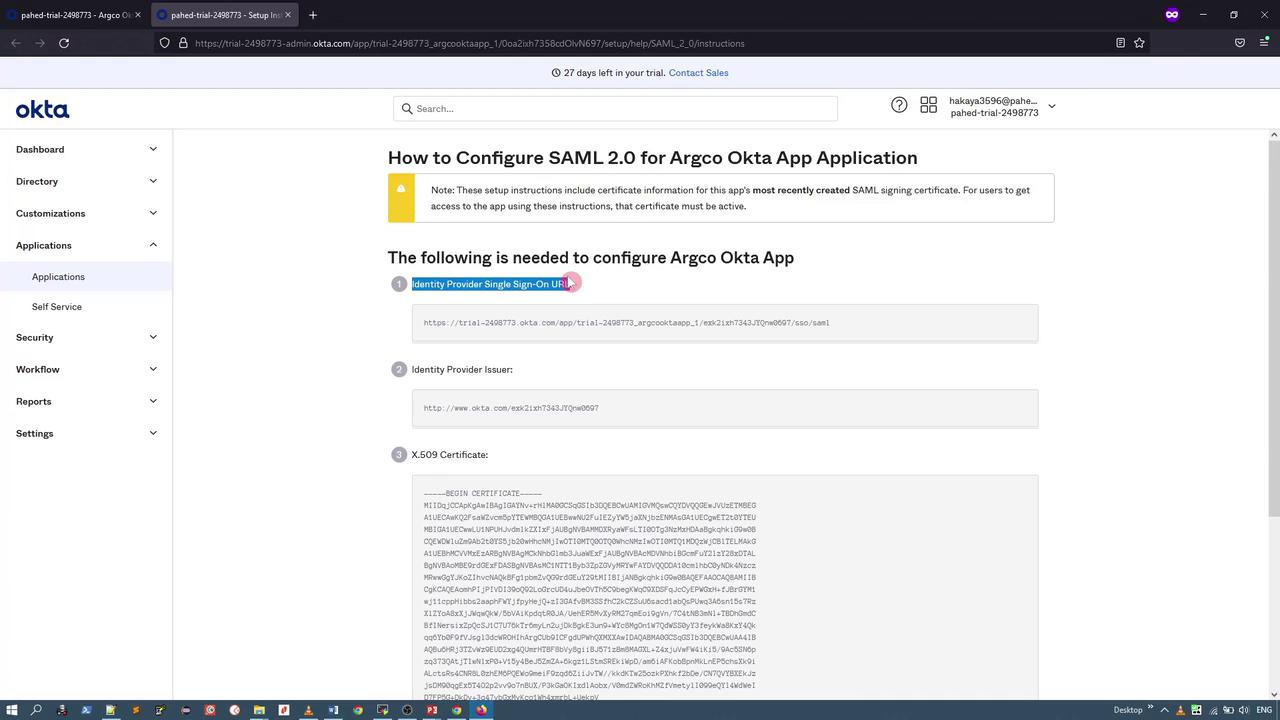Viewport: 1280px width, 720px height.
Task: Open the Okta help question mark icon
Action: [x=899, y=105]
